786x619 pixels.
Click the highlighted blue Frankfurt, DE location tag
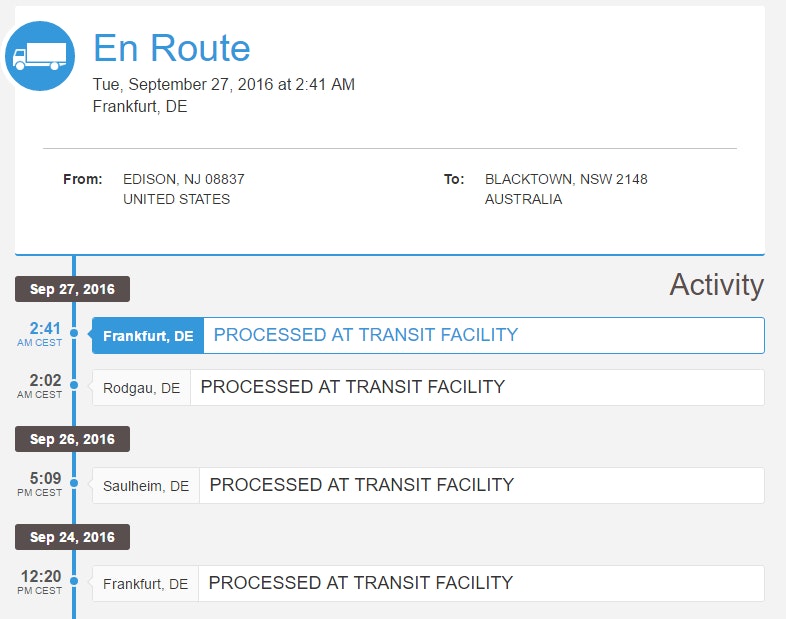[x=148, y=336]
